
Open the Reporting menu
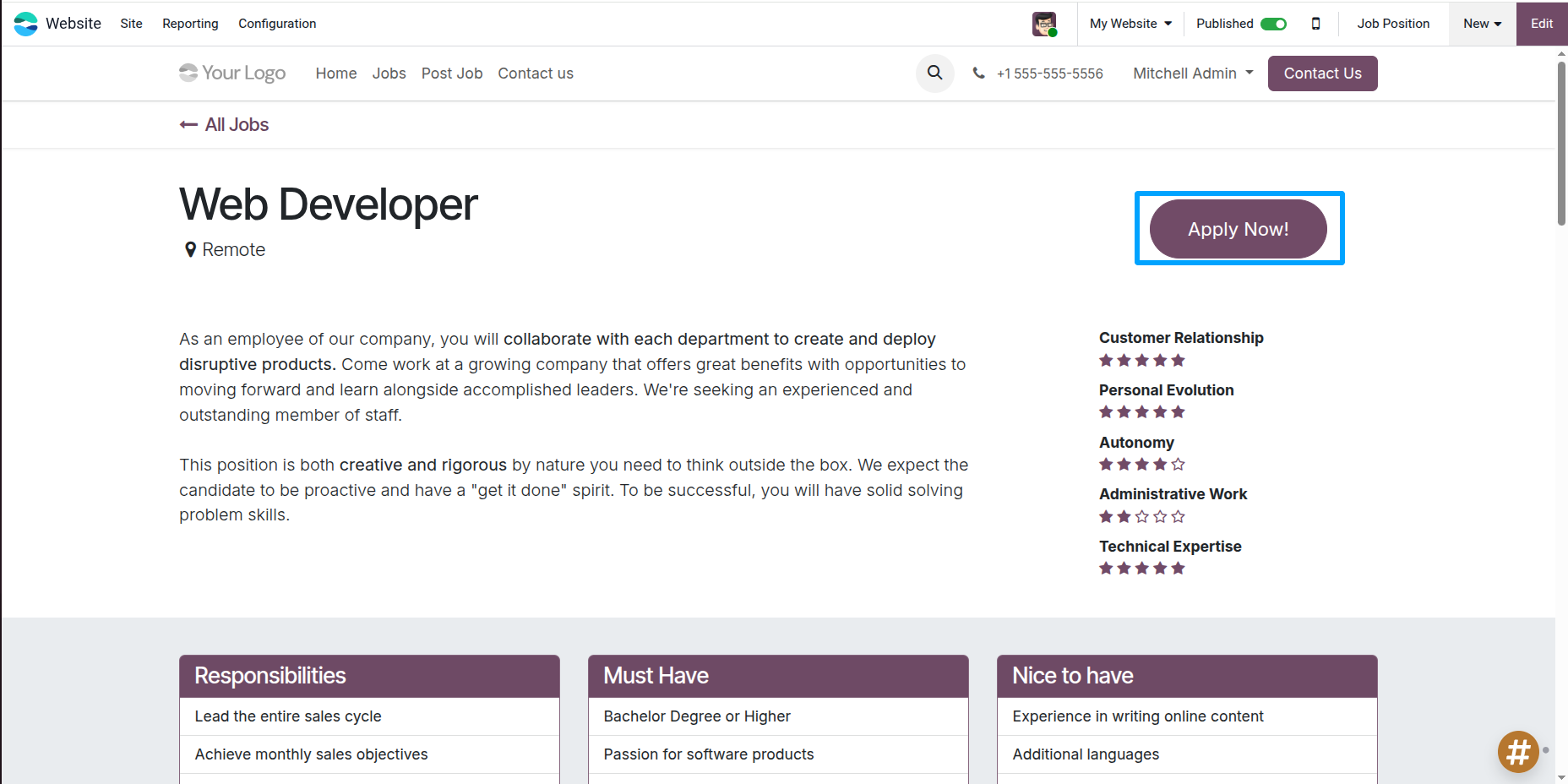click(x=190, y=24)
